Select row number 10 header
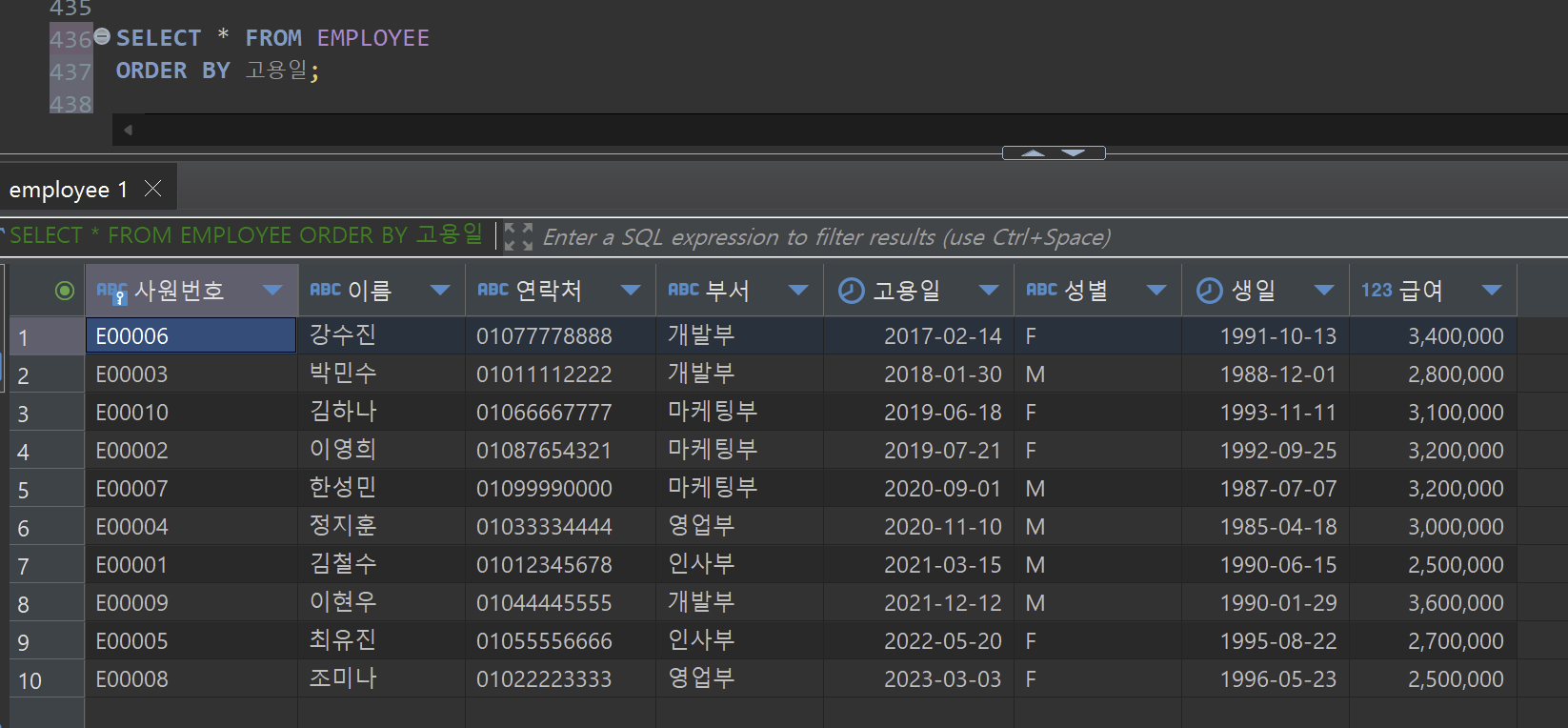 [x=46, y=679]
